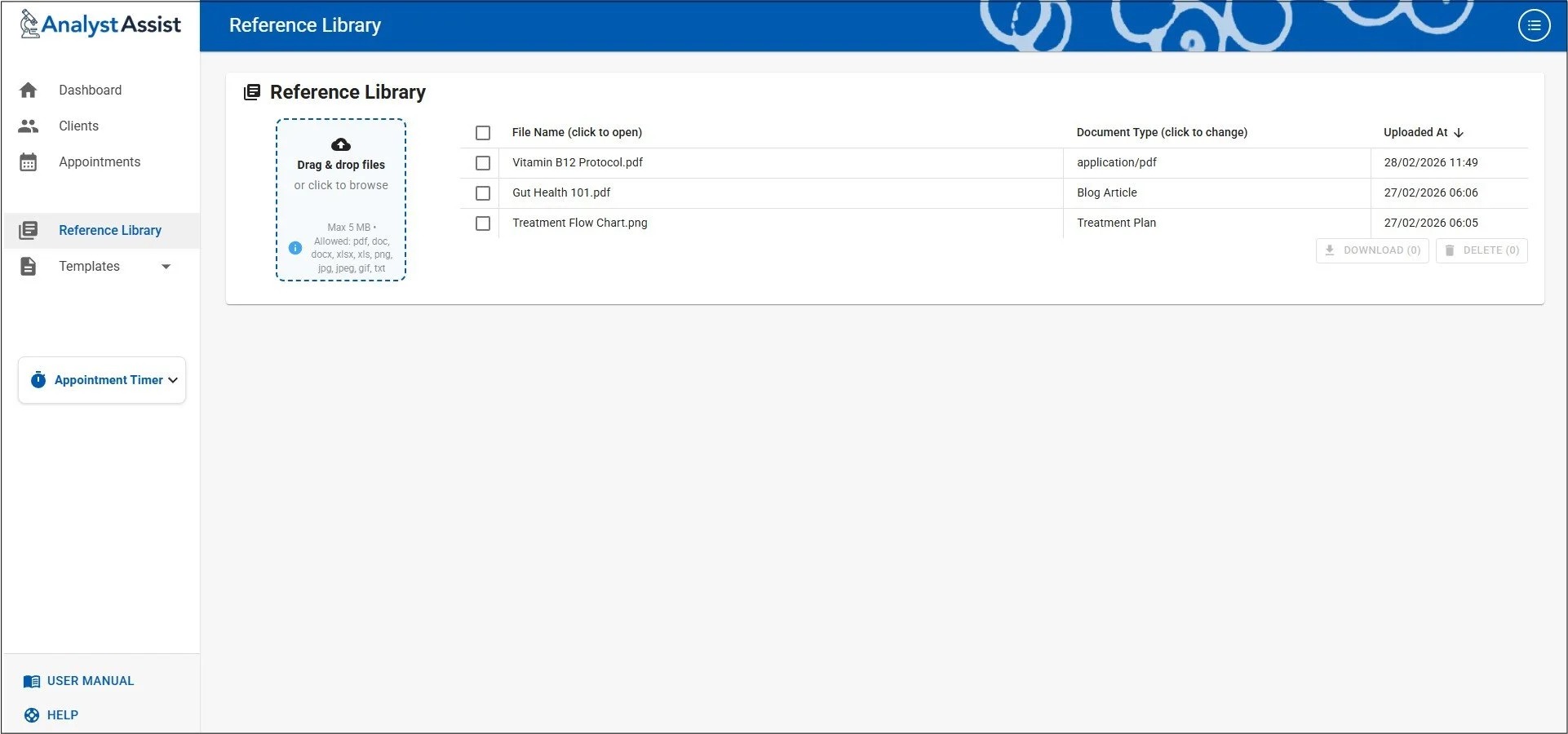The width and height of the screenshot is (1568, 734).
Task: Click the Analyst Assist logo
Action: (100, 24)
